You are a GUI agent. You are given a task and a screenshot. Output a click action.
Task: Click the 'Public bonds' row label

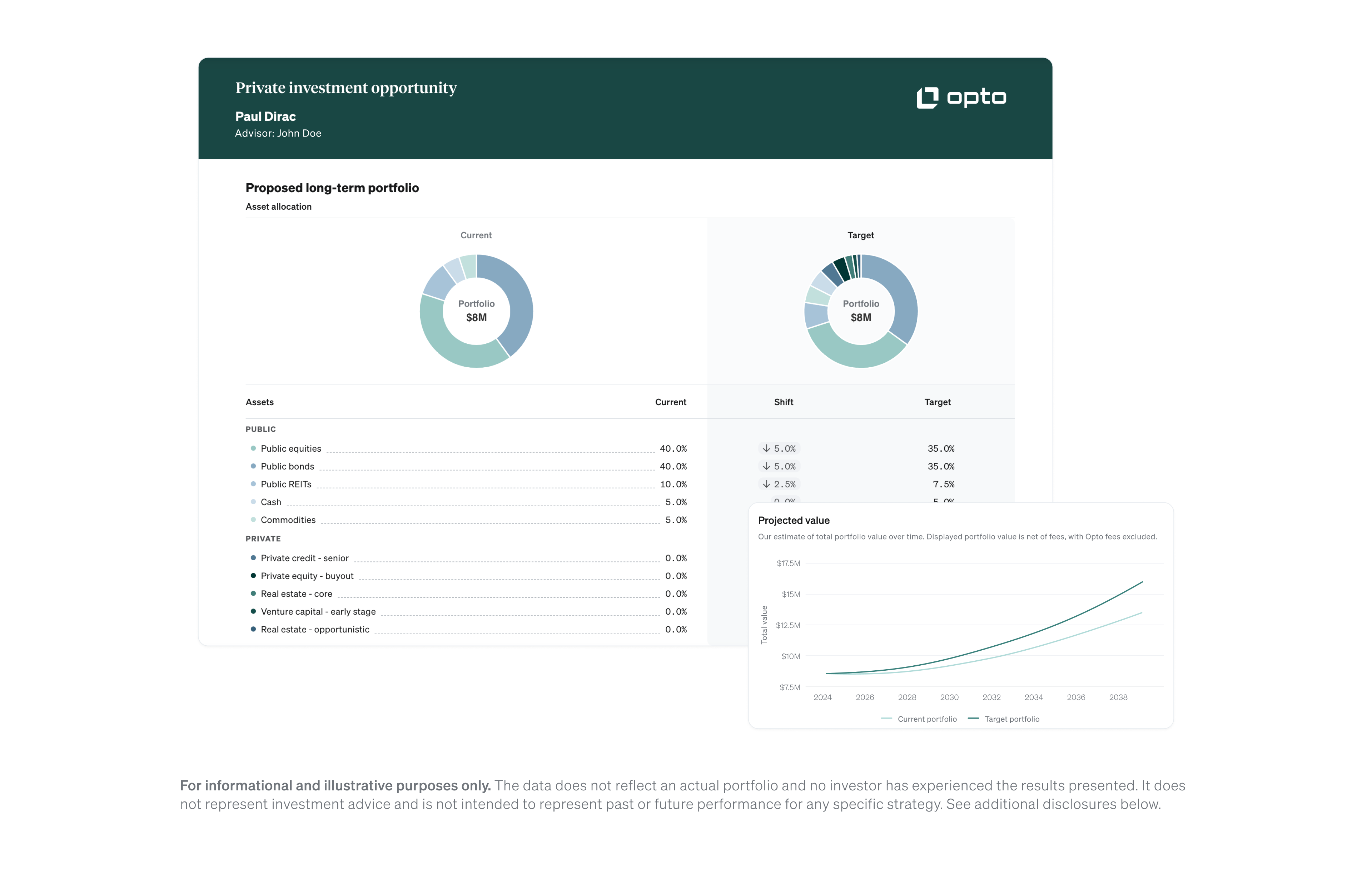pyautogui.click(x=288, y=466)
